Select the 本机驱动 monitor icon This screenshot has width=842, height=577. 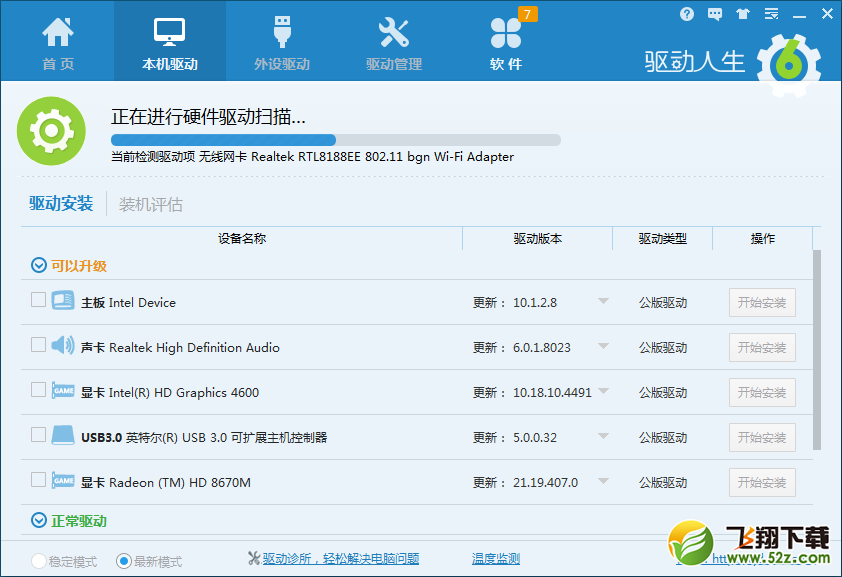click(x=170, y=32)
